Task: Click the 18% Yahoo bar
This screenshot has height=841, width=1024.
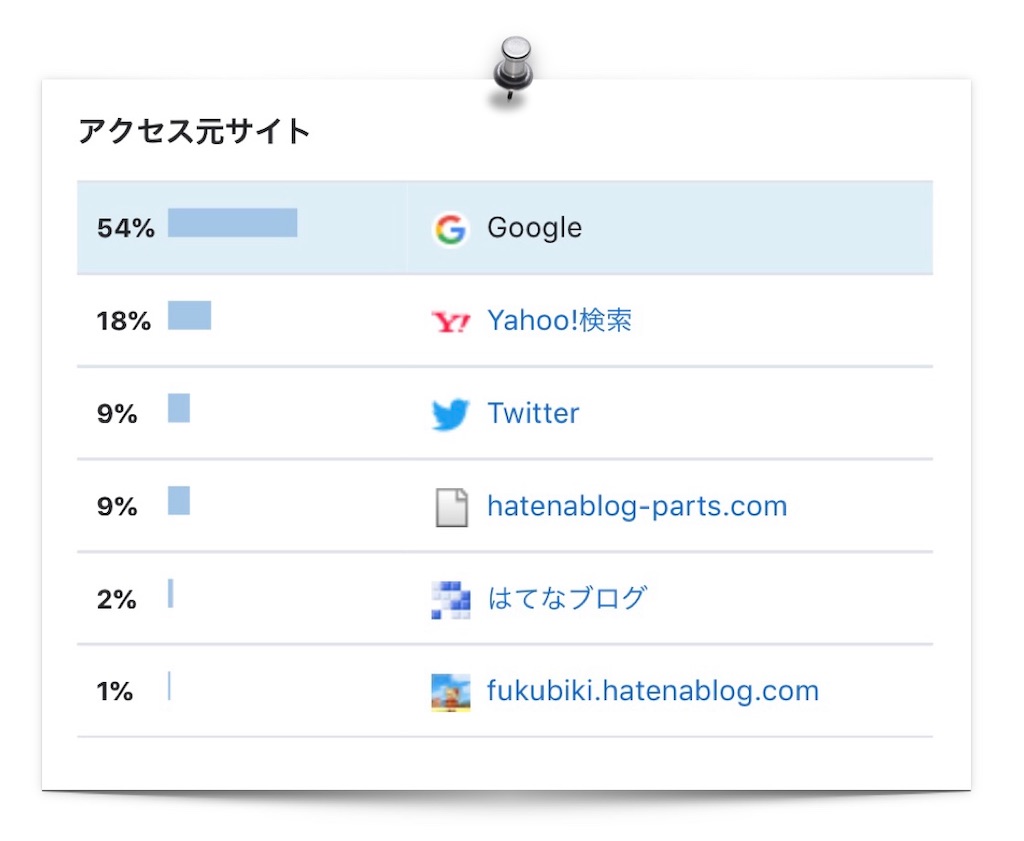Action: pyautogui.click(x=189, y=315)
